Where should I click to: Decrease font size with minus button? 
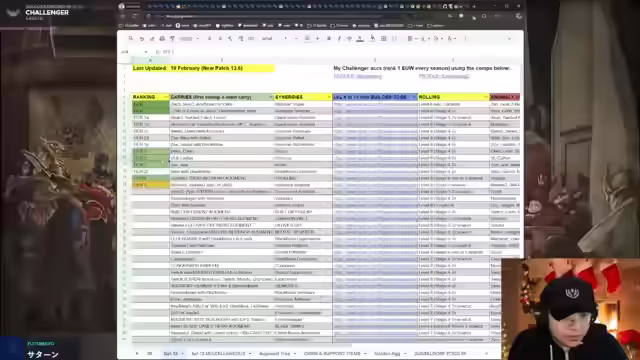pos(296,38)
